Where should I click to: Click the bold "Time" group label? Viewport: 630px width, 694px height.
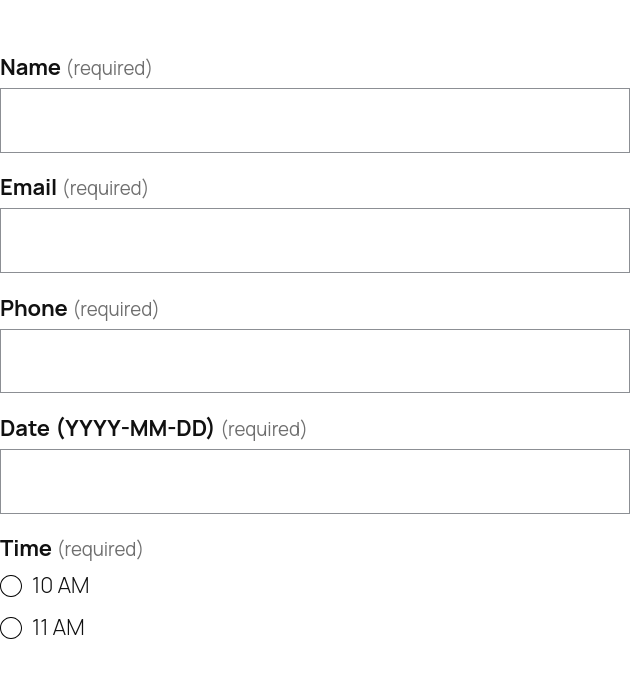(26, 549)
